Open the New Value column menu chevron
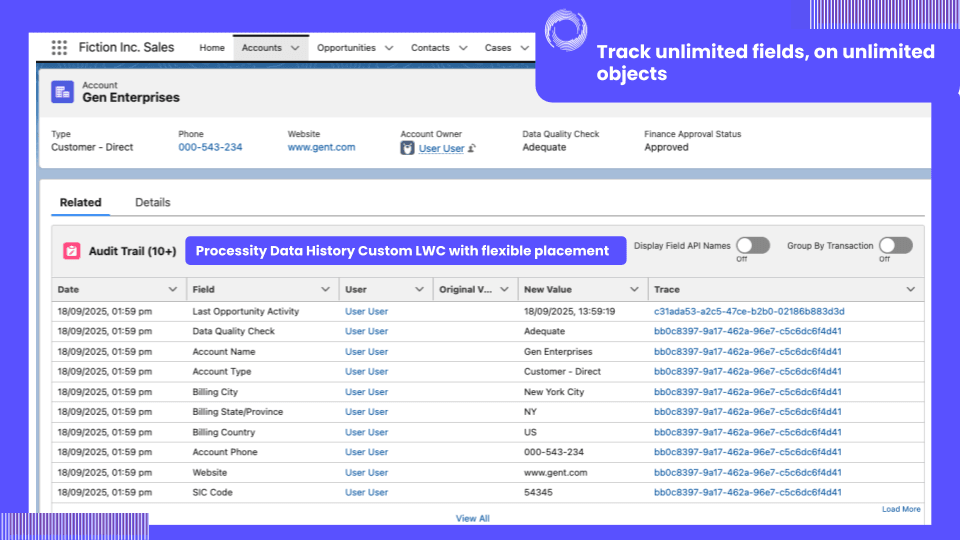Viewport: 960px width, 540px height. point(634,290)
